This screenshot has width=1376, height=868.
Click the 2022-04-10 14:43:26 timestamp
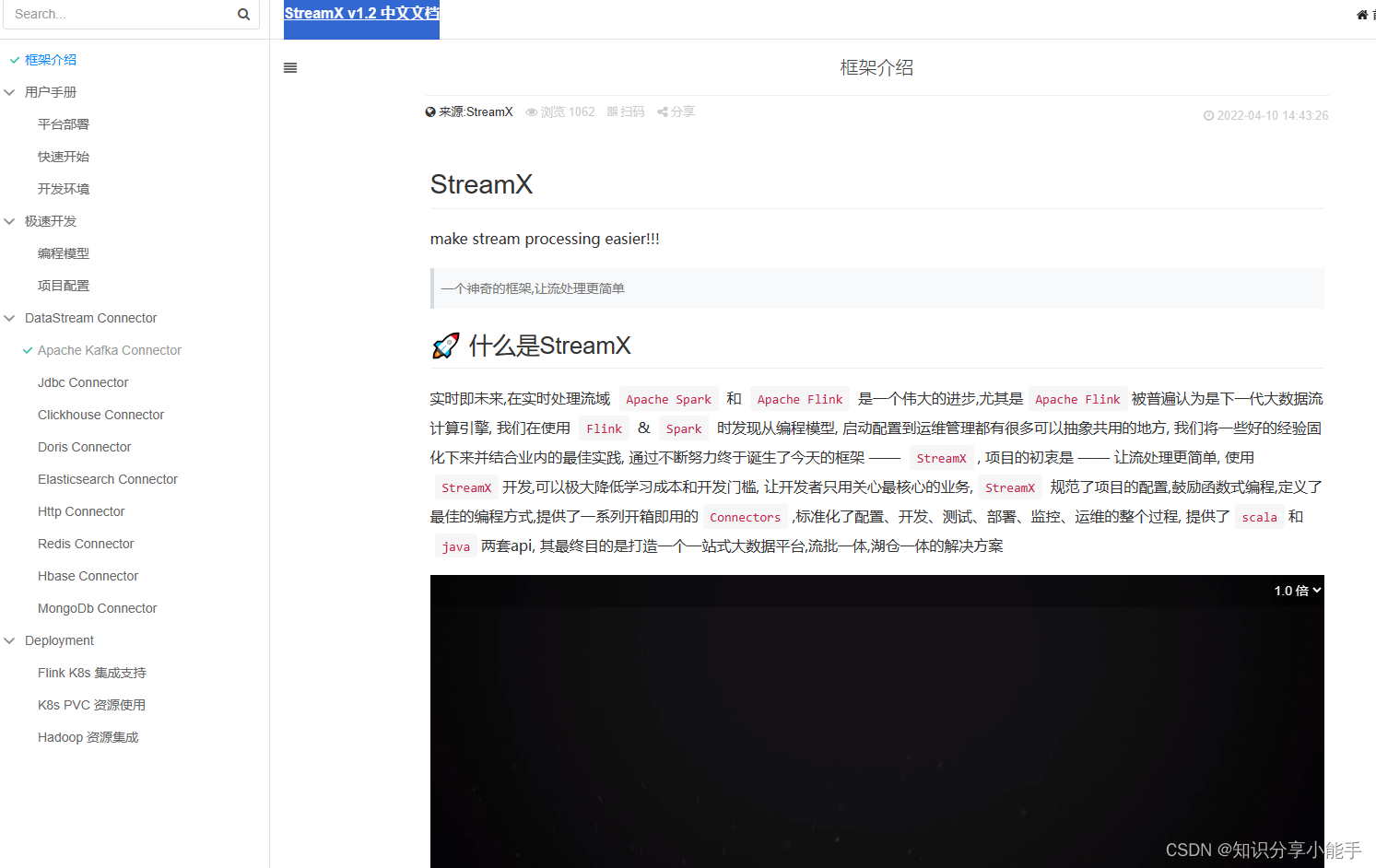tap(1272, 116)
